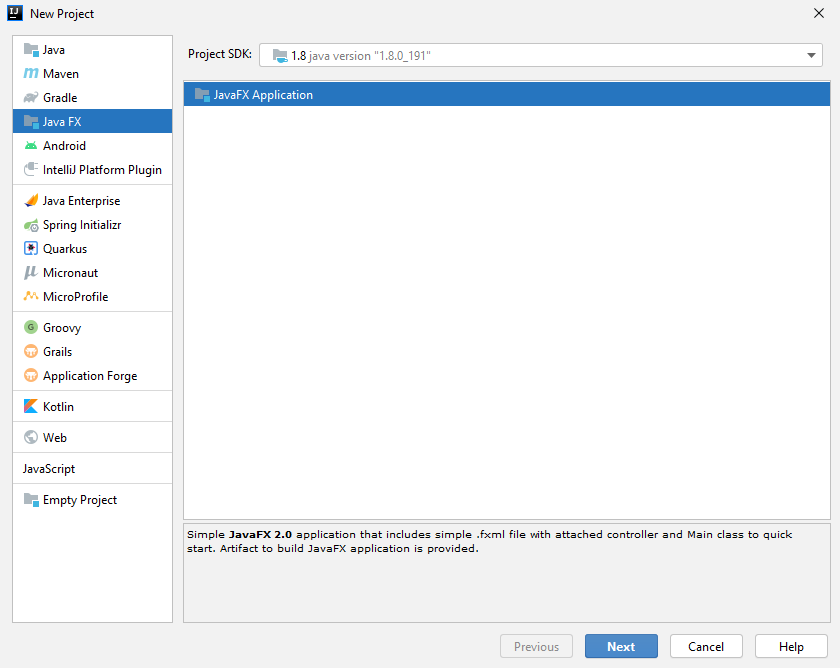Screen dimensions: 840x668
Task: Select the Spring Initializr icon
Action: point(31,225)
